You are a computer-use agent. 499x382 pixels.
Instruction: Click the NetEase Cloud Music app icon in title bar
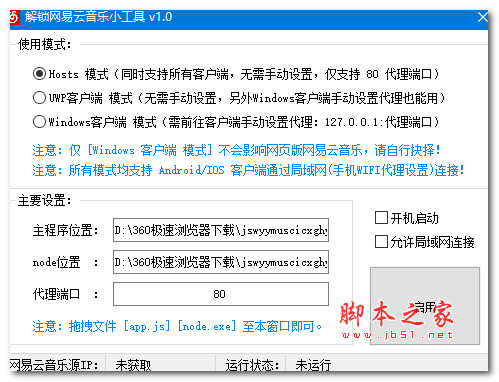(x=14, y=17)
